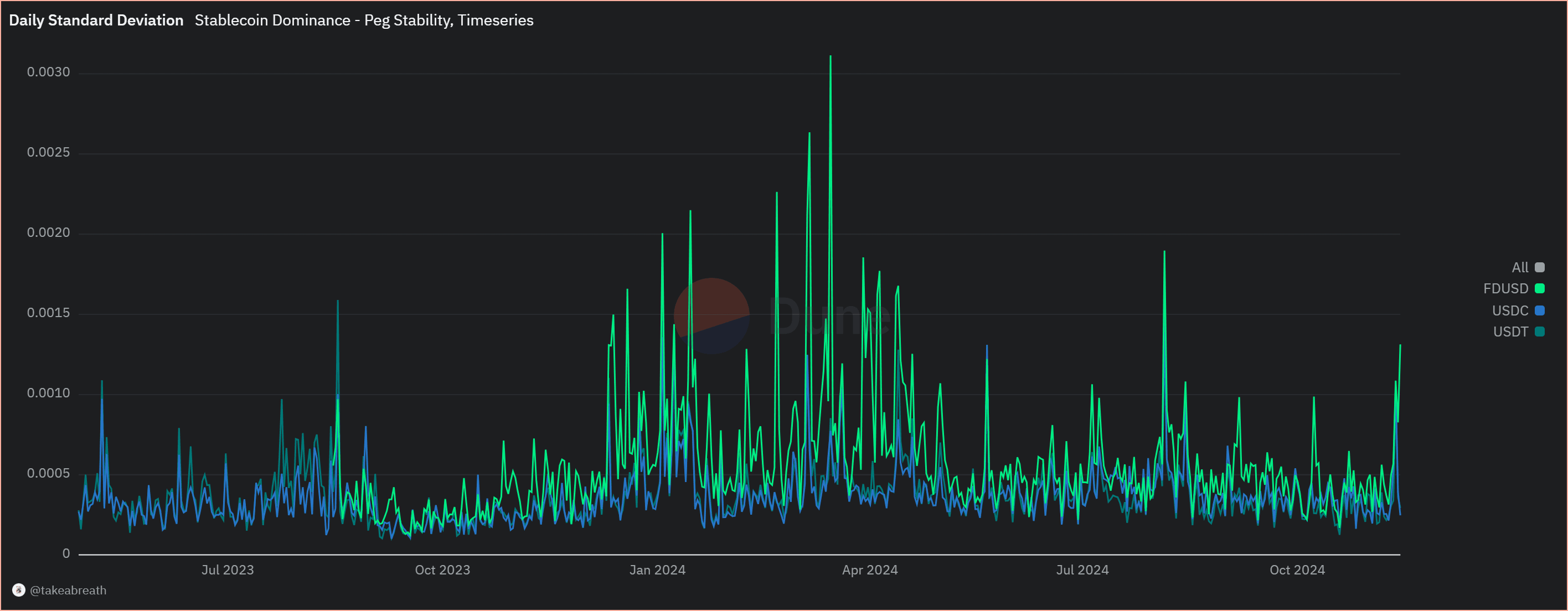Screen dimensions: 1568x611
Task: Click the gray All legend square
Action: tap(1539, 267)
